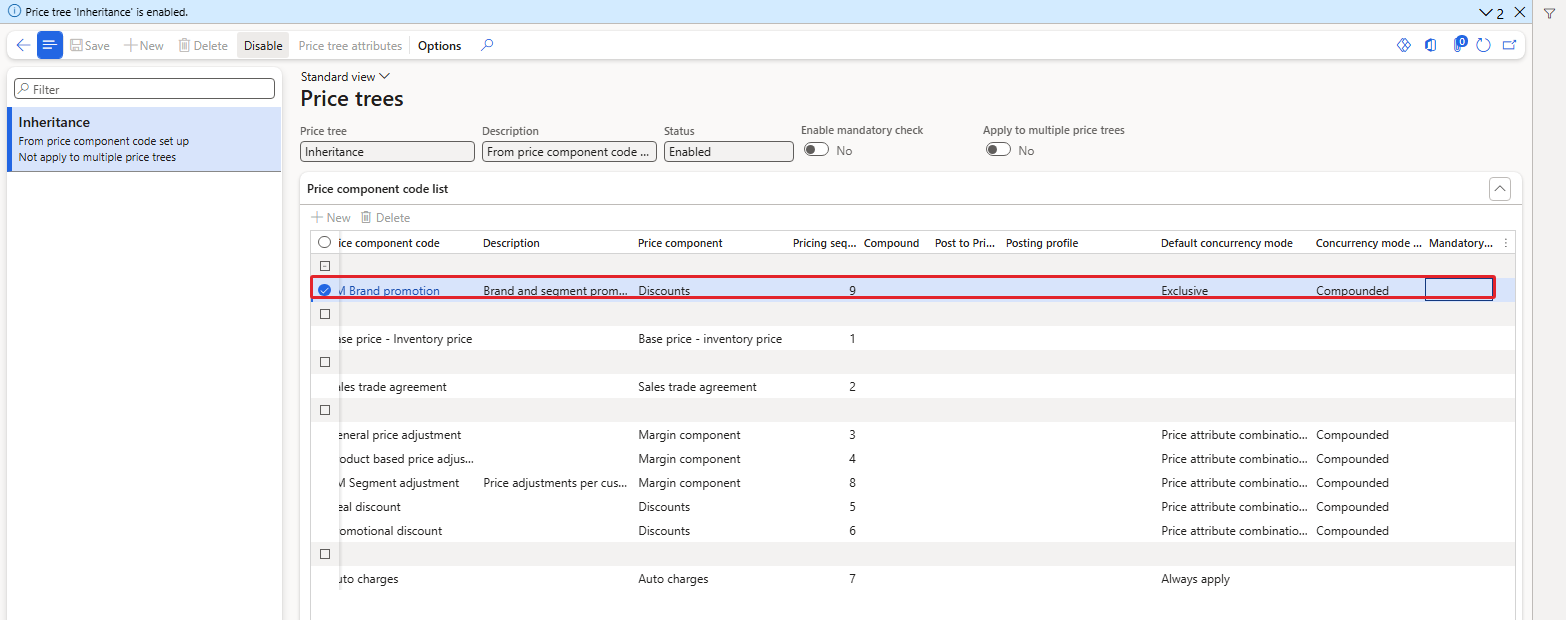Click into the Filter search box
Viewport: 1566px width, 620px height.
[144, 89]
